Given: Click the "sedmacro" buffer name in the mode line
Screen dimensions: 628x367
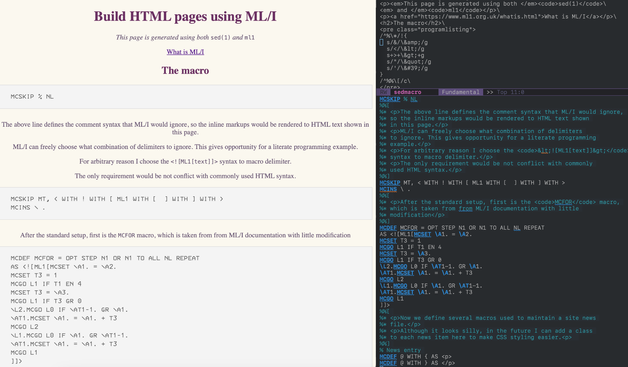Looking at the screenshot, I should point(407,92).
